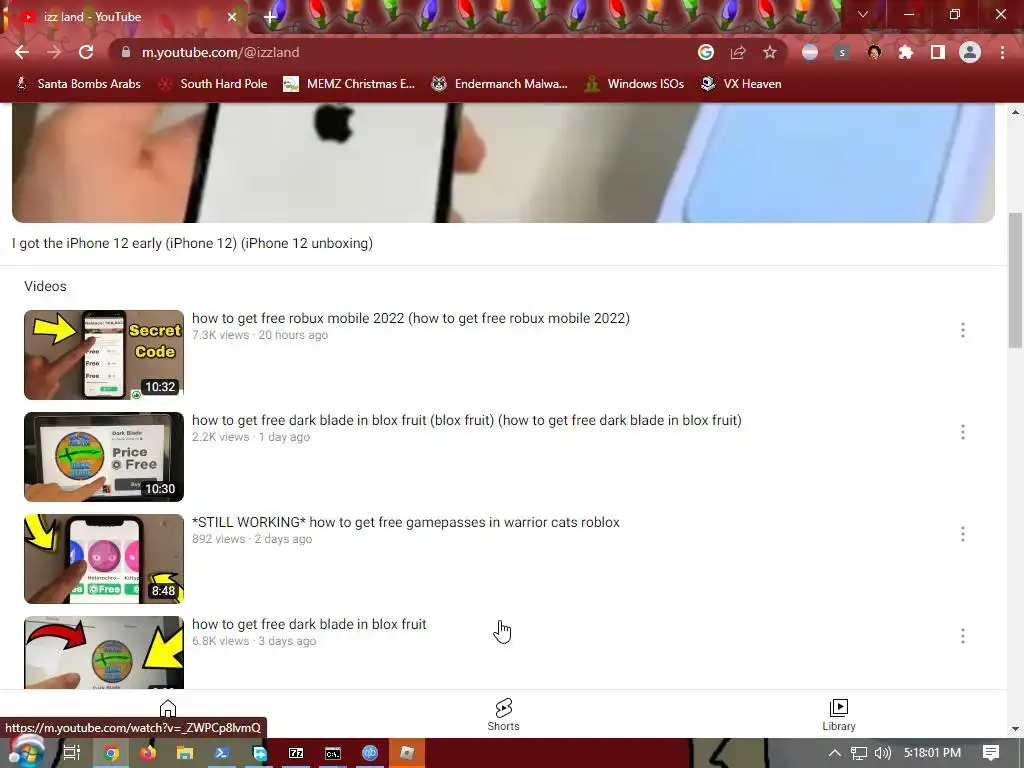Open the iPhone 12 early video title
The image size is (1024, 768).
point(192,243)
